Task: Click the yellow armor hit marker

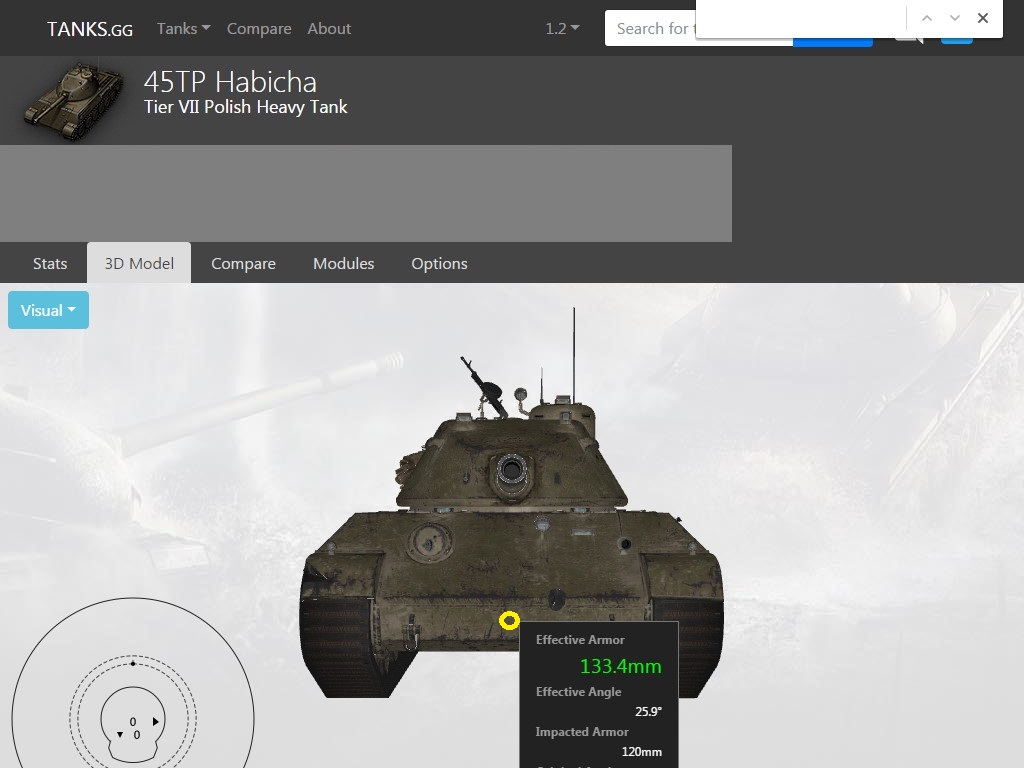Action: (x=509, y=620)
